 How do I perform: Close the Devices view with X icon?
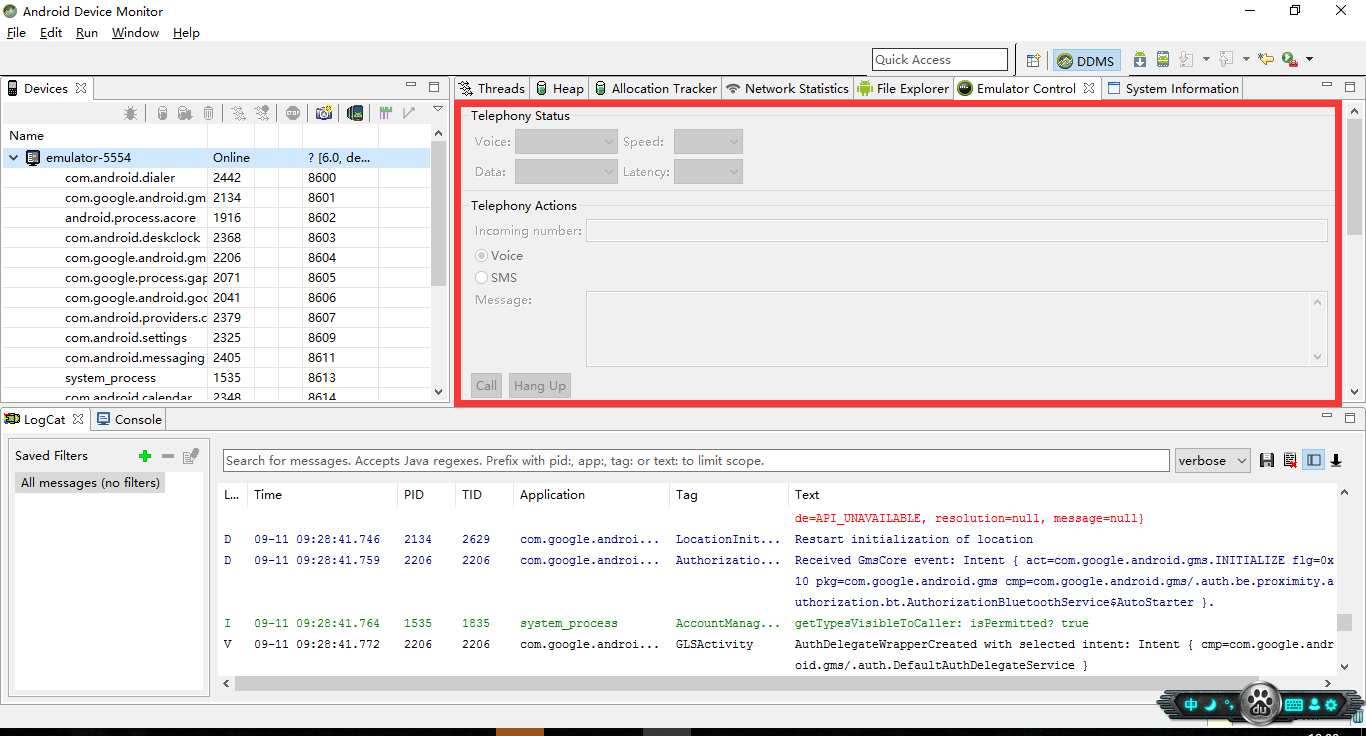point(81,88)
